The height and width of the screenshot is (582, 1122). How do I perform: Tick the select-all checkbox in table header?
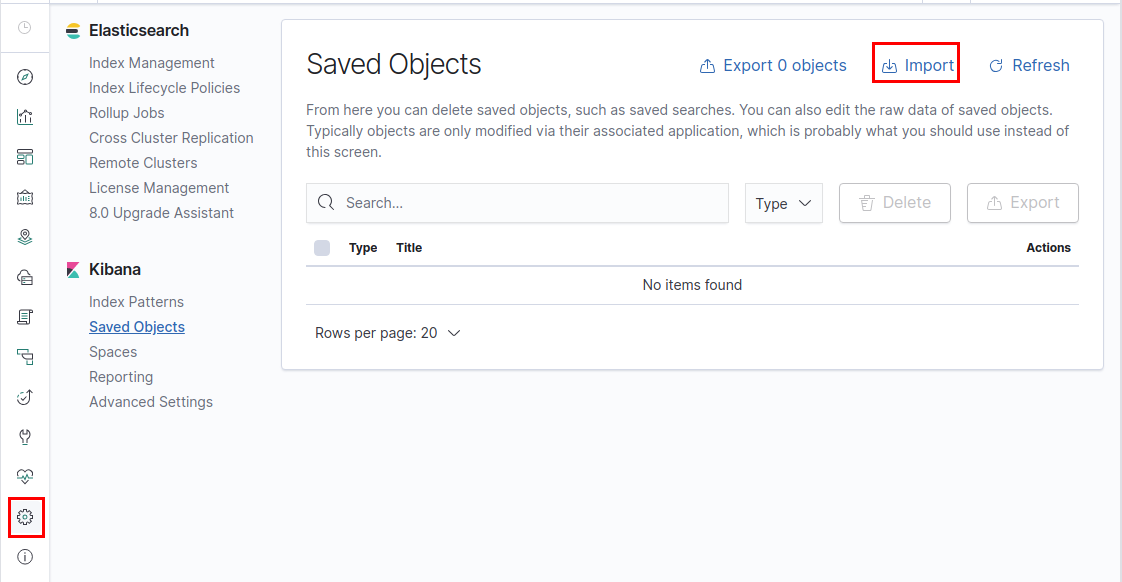click(322, 248)
